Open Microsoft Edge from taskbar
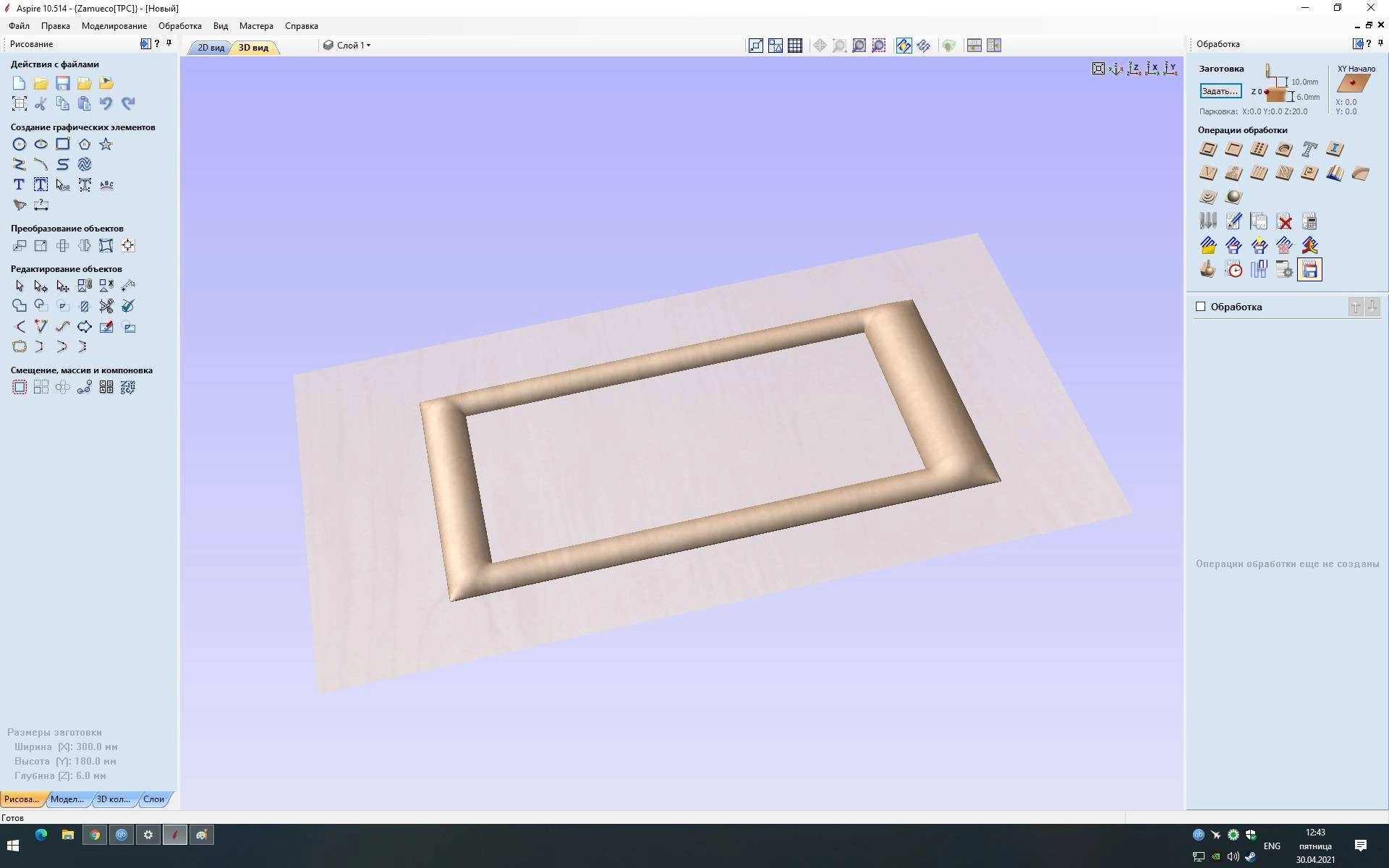Viewport: 1389px width, 868px height. (41, 835)
